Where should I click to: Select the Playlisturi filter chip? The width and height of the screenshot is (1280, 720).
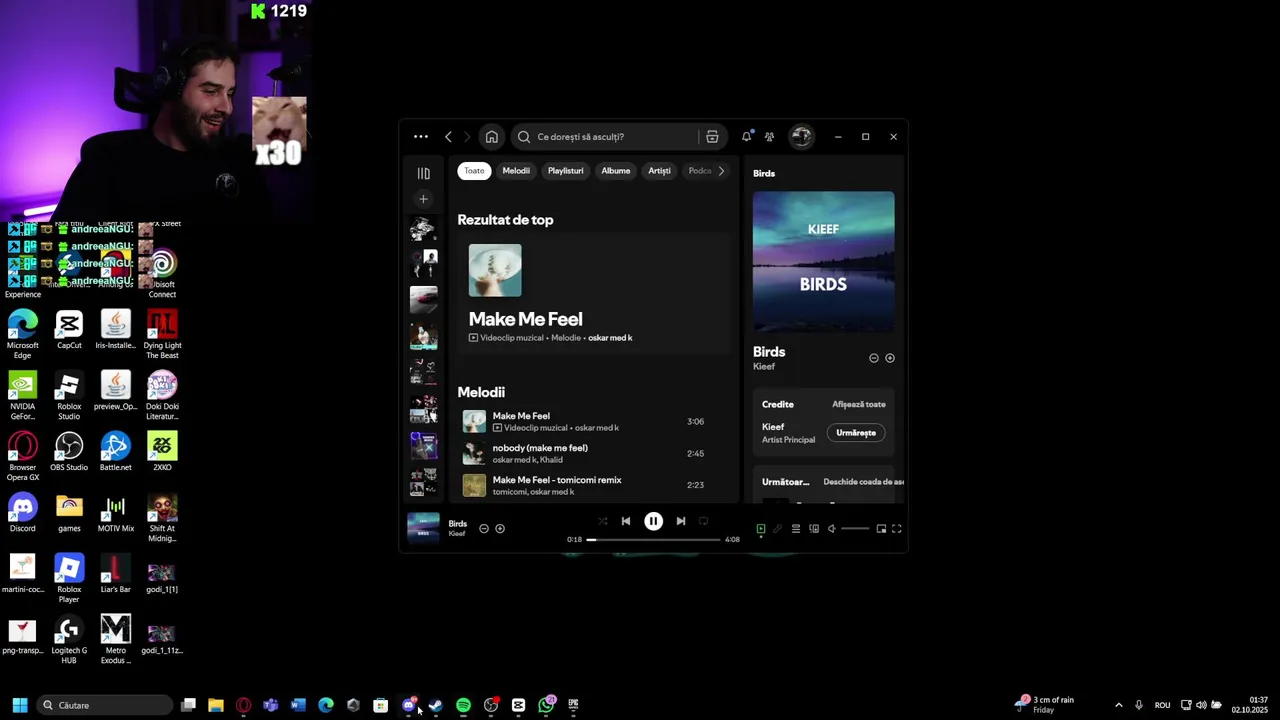click(565, 171)
